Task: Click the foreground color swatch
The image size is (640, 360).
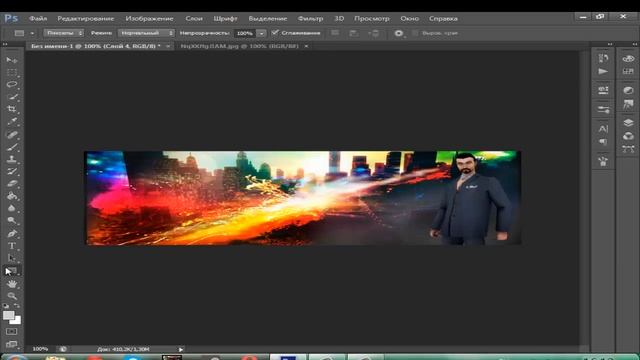Action: 9,316
